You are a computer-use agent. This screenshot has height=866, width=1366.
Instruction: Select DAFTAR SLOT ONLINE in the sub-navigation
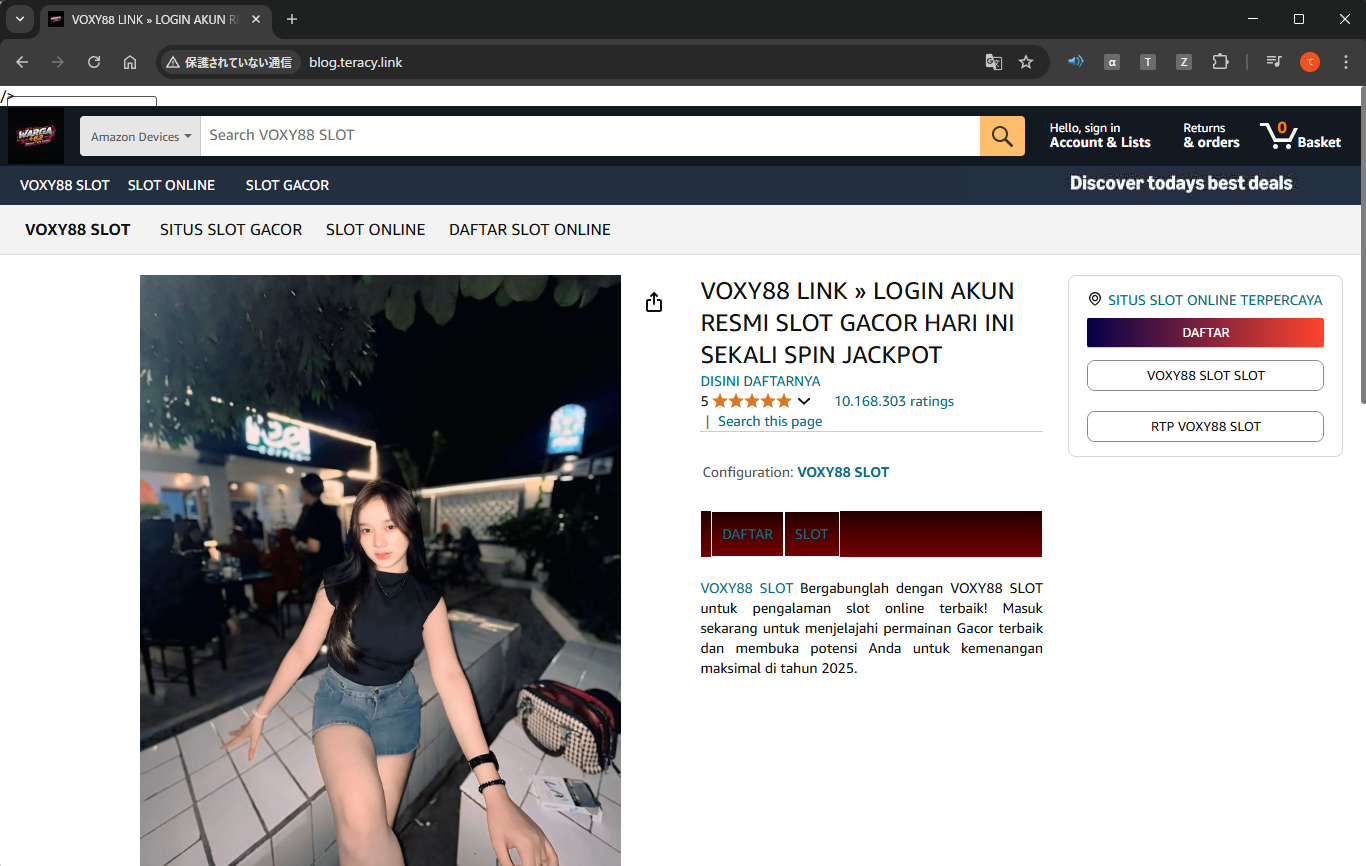[x=530, y=230]
